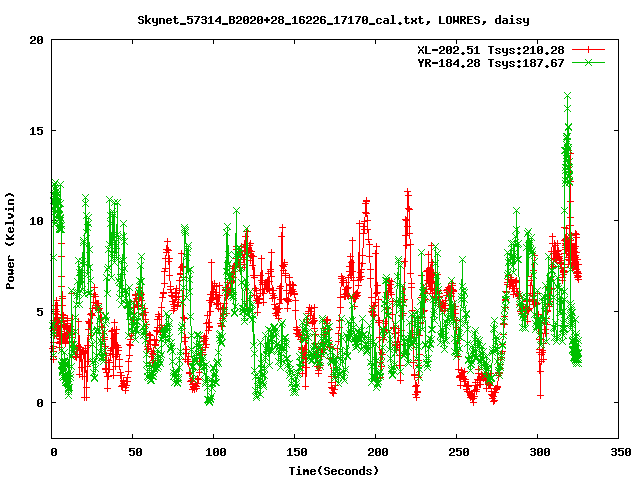
Task: Click x-axis tick label 350
Action: tap(620, 452)
